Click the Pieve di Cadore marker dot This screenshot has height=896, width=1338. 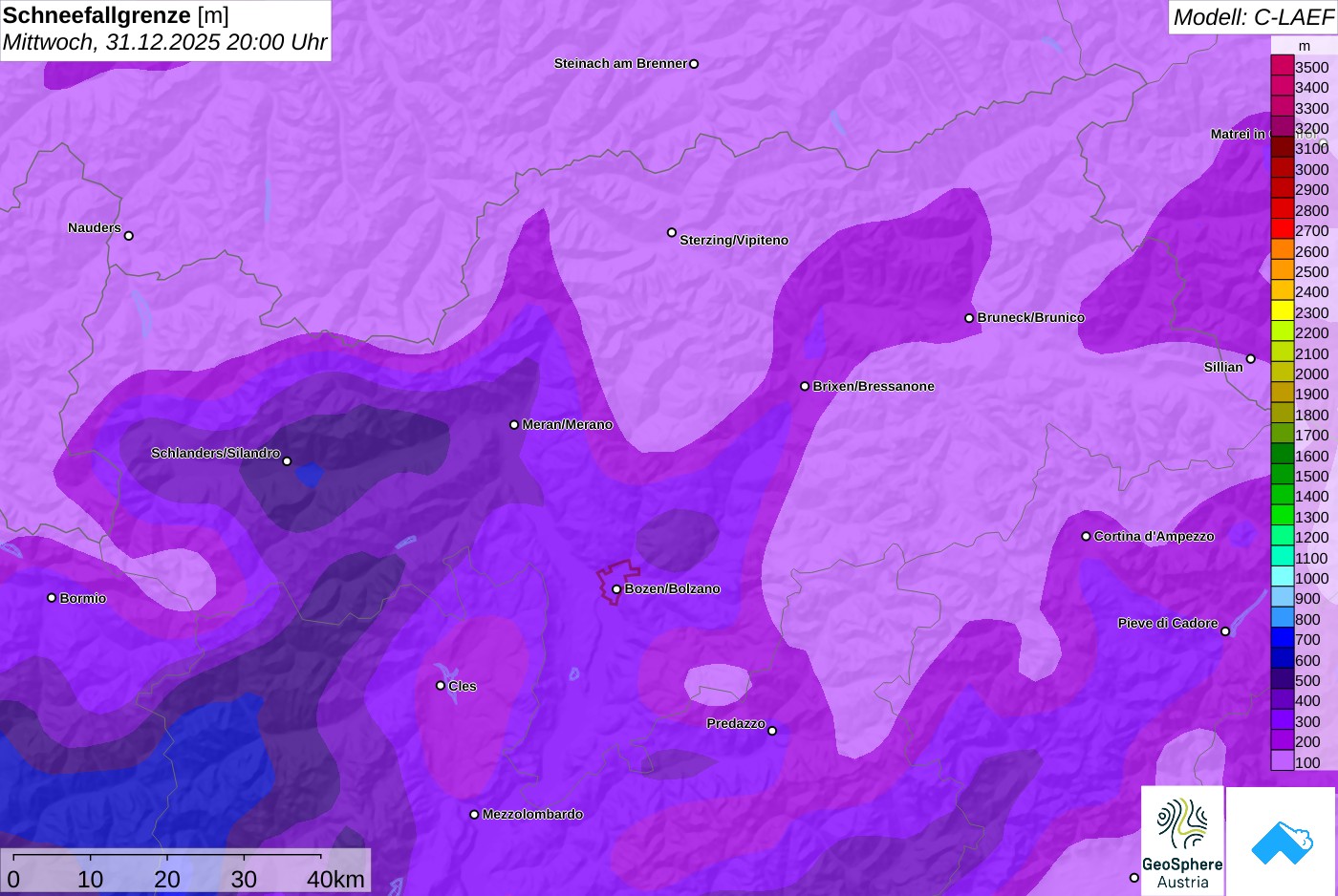click(1225, 631)
